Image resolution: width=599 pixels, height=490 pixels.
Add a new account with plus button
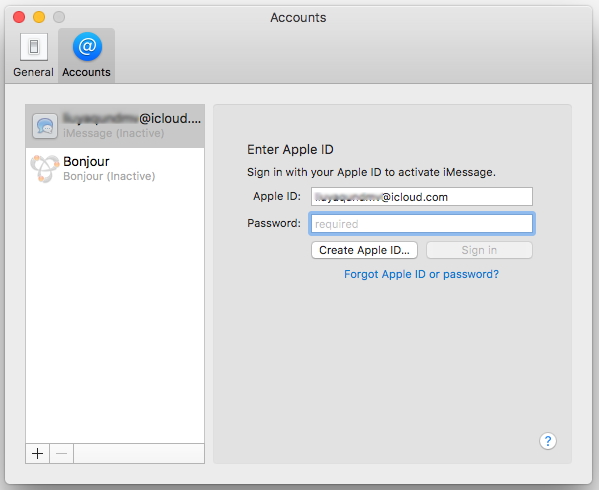[x=37, y=453]
